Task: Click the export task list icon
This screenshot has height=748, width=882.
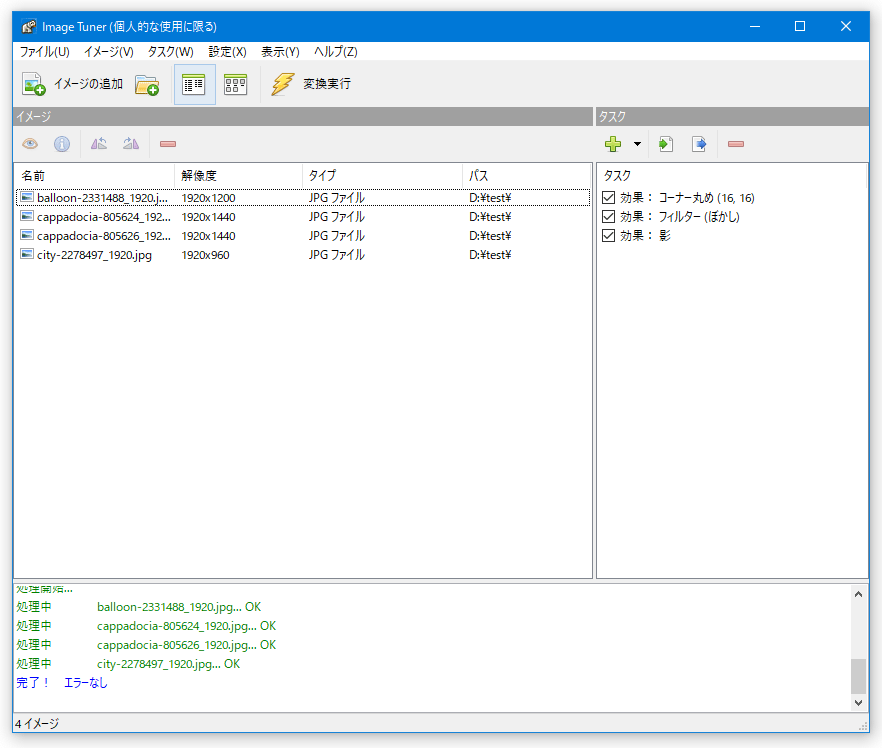Action: pyautogui.click(x=700, y=144)
